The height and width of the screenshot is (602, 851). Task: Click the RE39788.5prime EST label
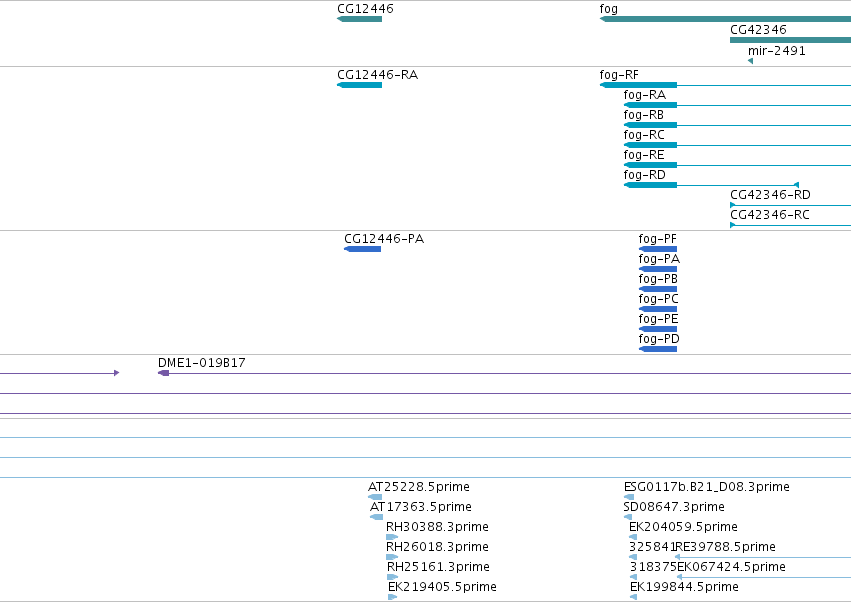[x=725, y=547]
